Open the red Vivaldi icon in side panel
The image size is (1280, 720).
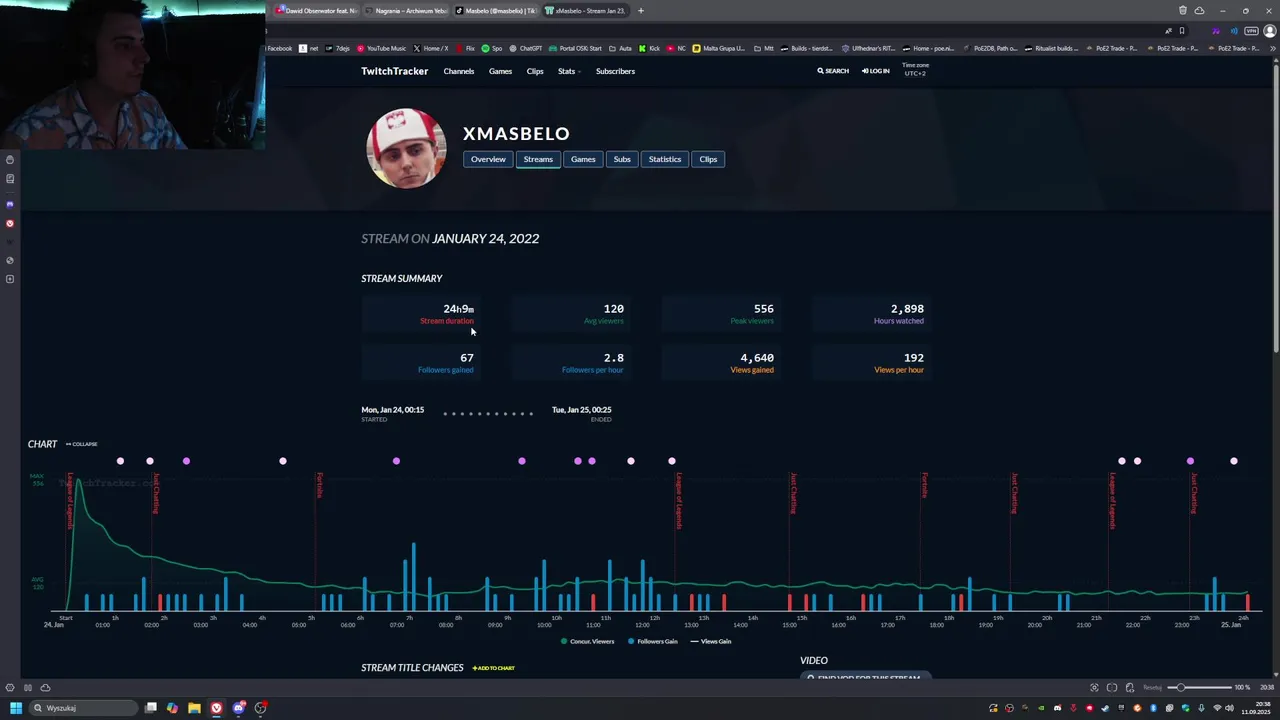click(x=10, y=224)
